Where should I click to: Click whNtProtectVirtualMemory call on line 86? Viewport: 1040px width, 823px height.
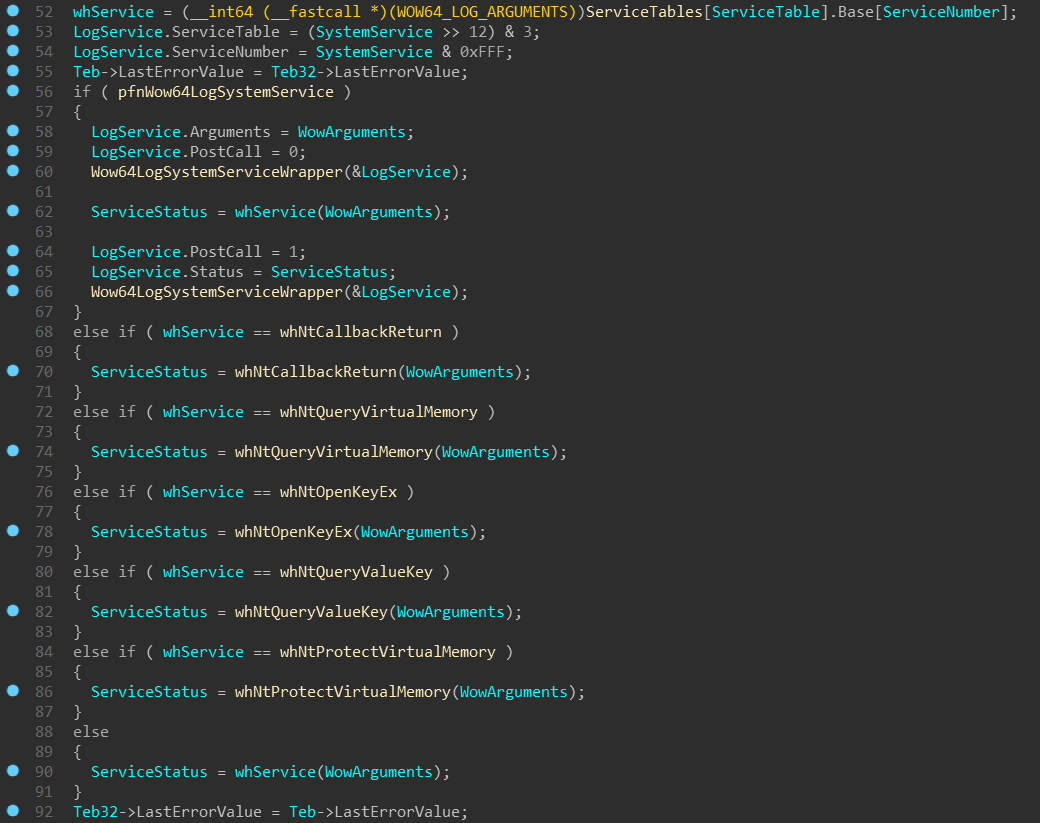[x=343, y=692]
